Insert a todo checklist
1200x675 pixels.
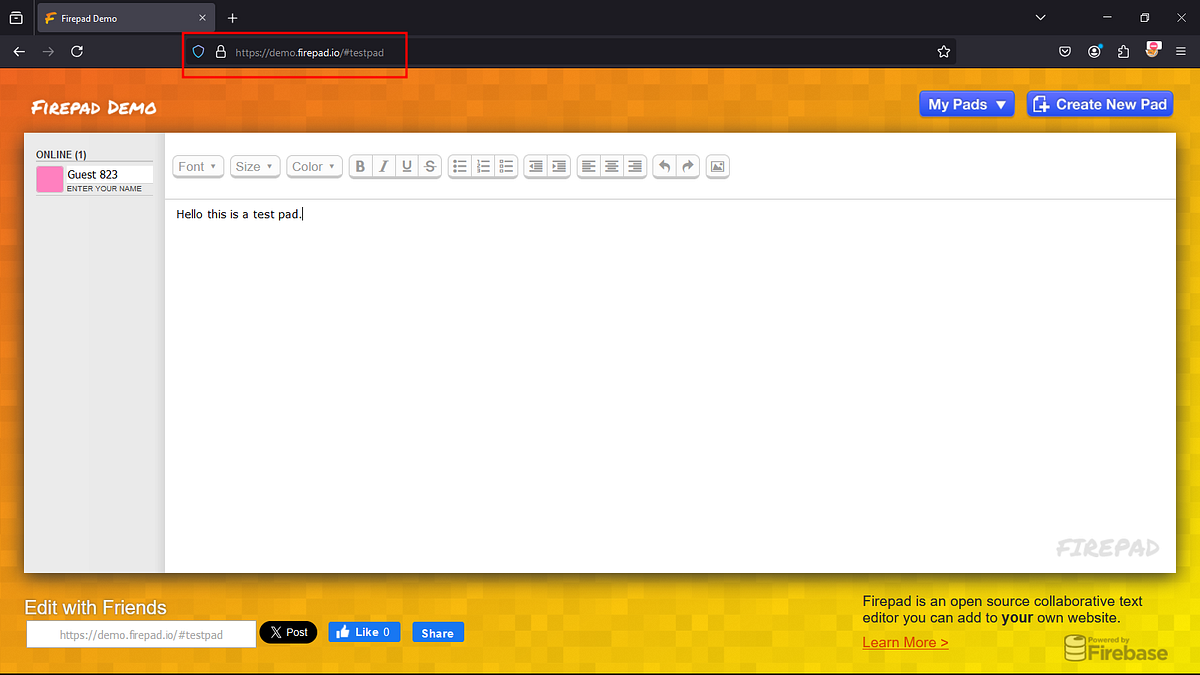(506, 166)
